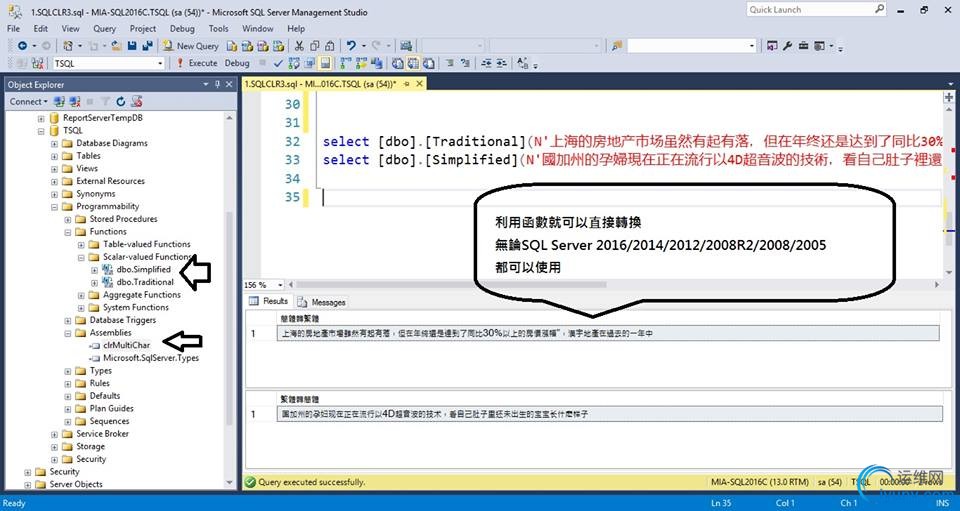Click the Copy icon in the toolbar
The image size is (960, 511).
point(315,46)
